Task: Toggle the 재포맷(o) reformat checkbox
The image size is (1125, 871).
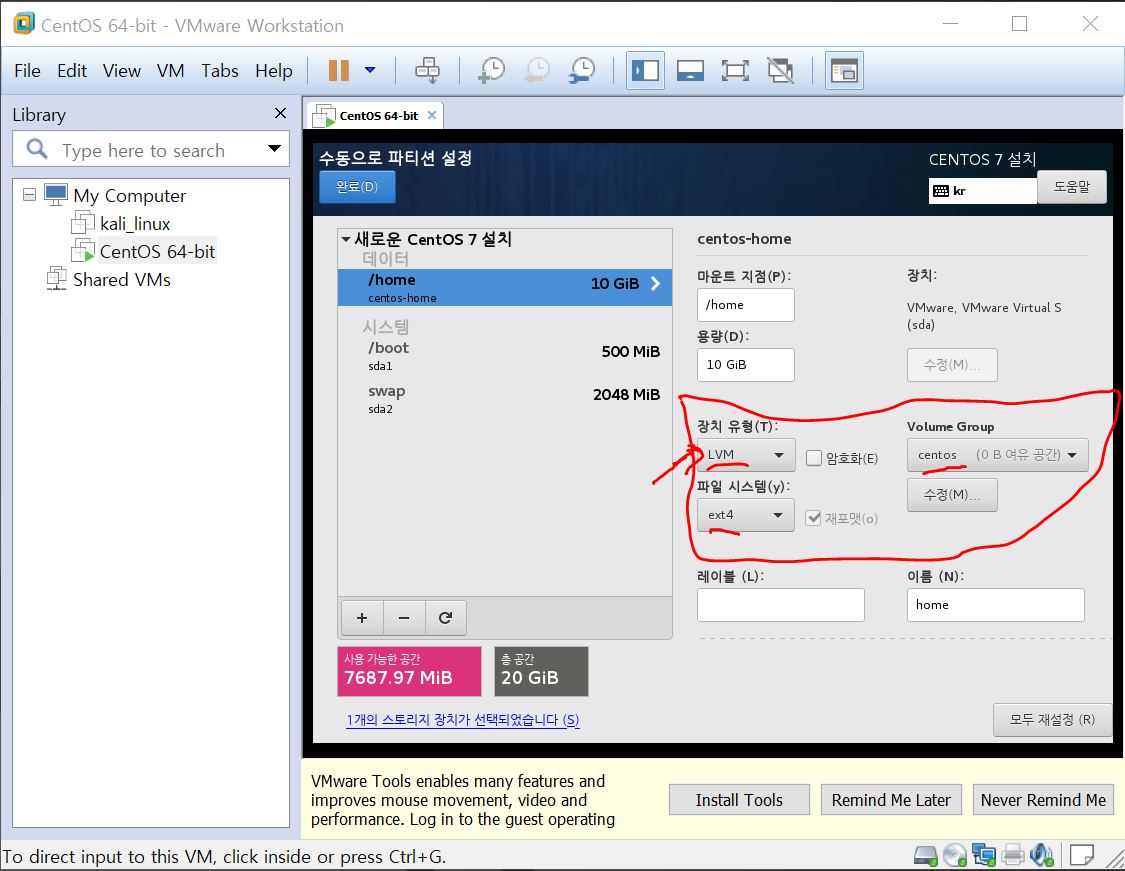Action: pos(814,518)
